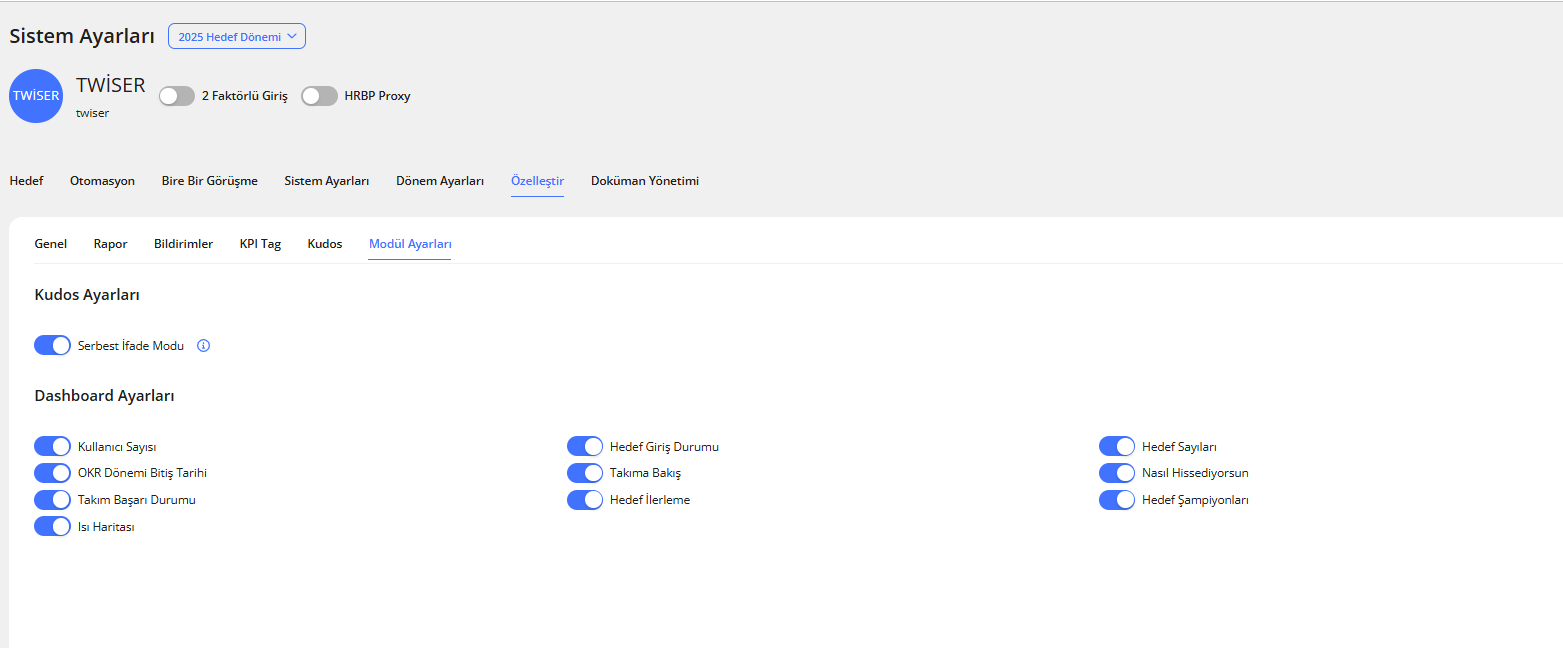The image size is (1563, 648).
Task: Turn off Kullanıcı Sayısı dashboard toggle
Action: click(53, 446)
